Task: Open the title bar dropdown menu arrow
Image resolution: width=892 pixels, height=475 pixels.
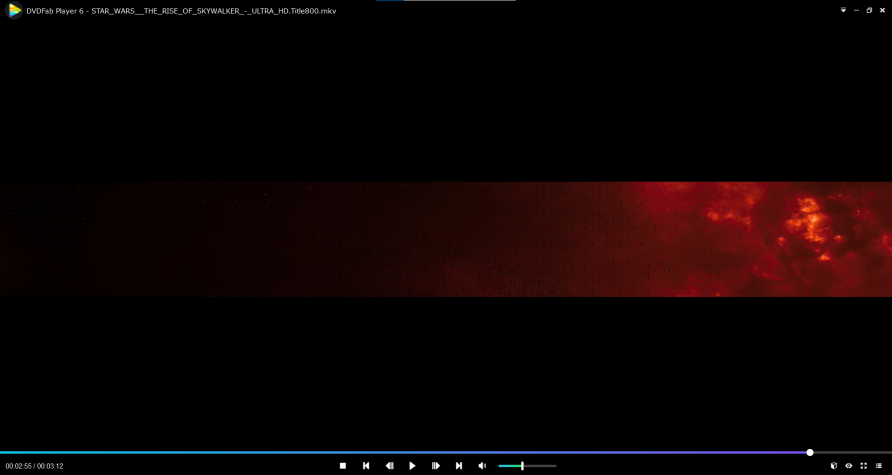Action: 843,10
